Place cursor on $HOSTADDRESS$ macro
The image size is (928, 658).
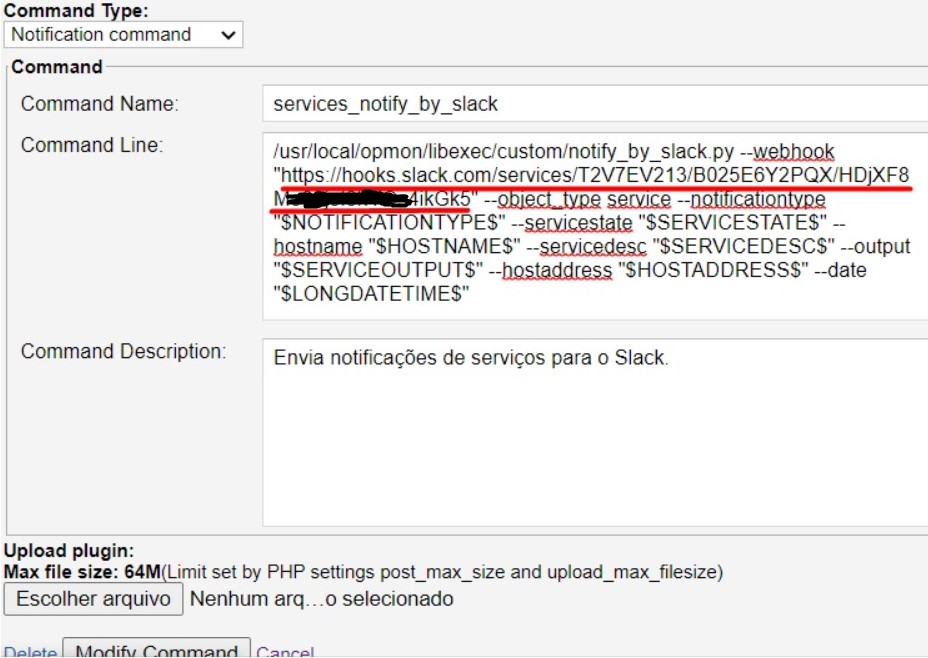[x=713, y=270]
